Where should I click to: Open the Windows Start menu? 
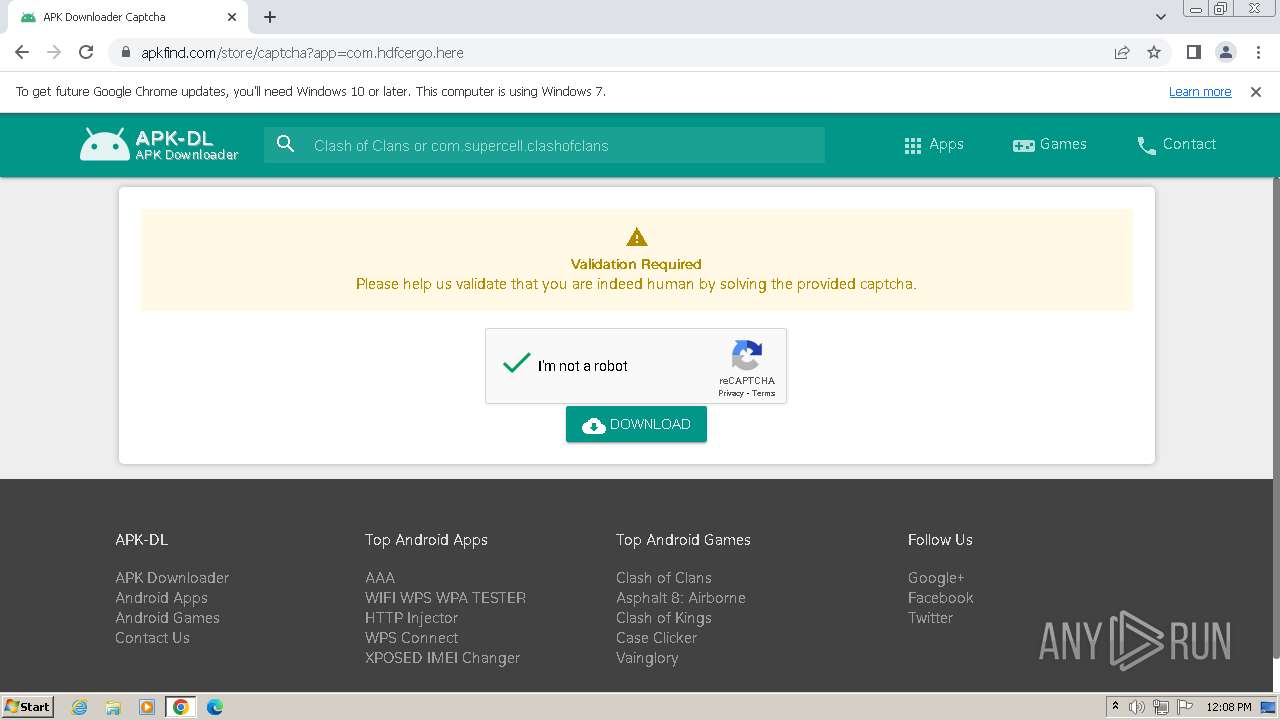[28, 707]
